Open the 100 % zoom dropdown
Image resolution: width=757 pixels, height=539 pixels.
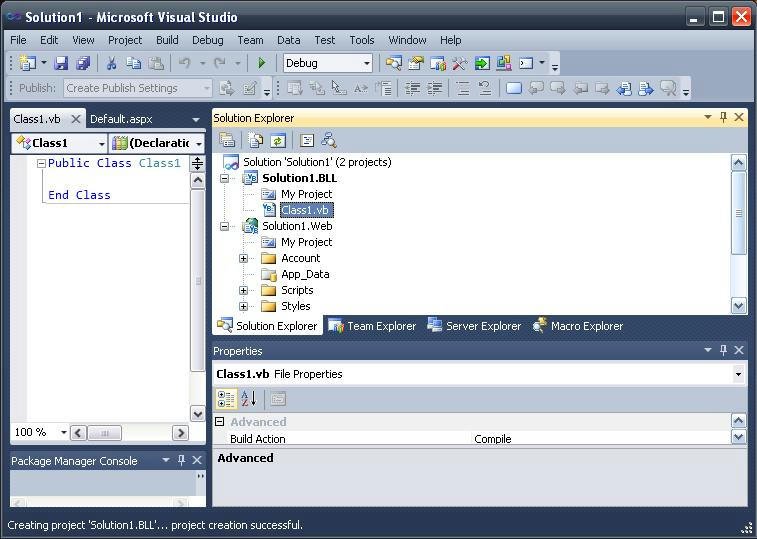(63, 432)
